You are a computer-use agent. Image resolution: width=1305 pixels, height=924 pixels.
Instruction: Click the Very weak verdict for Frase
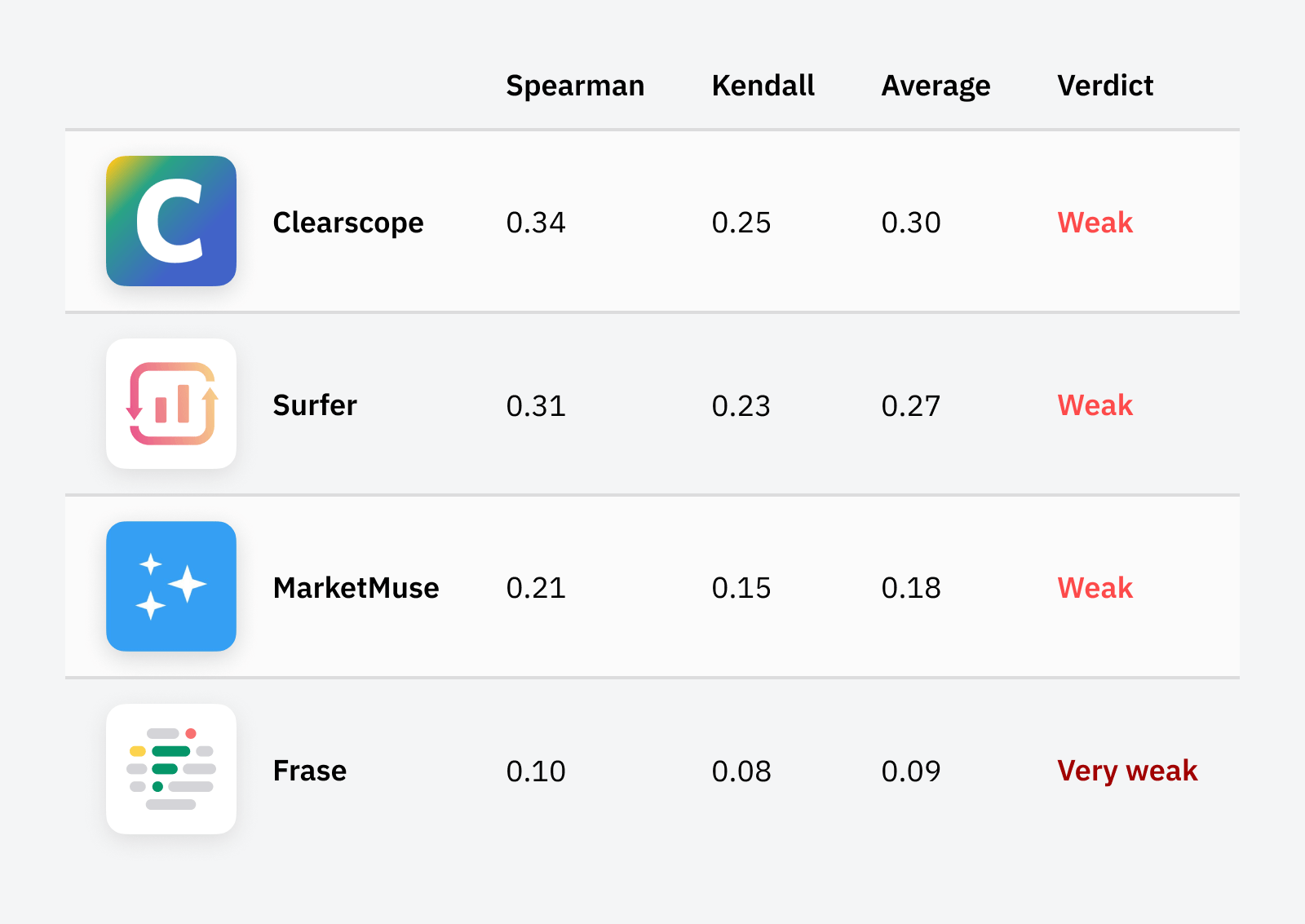tap(1127, 771)
